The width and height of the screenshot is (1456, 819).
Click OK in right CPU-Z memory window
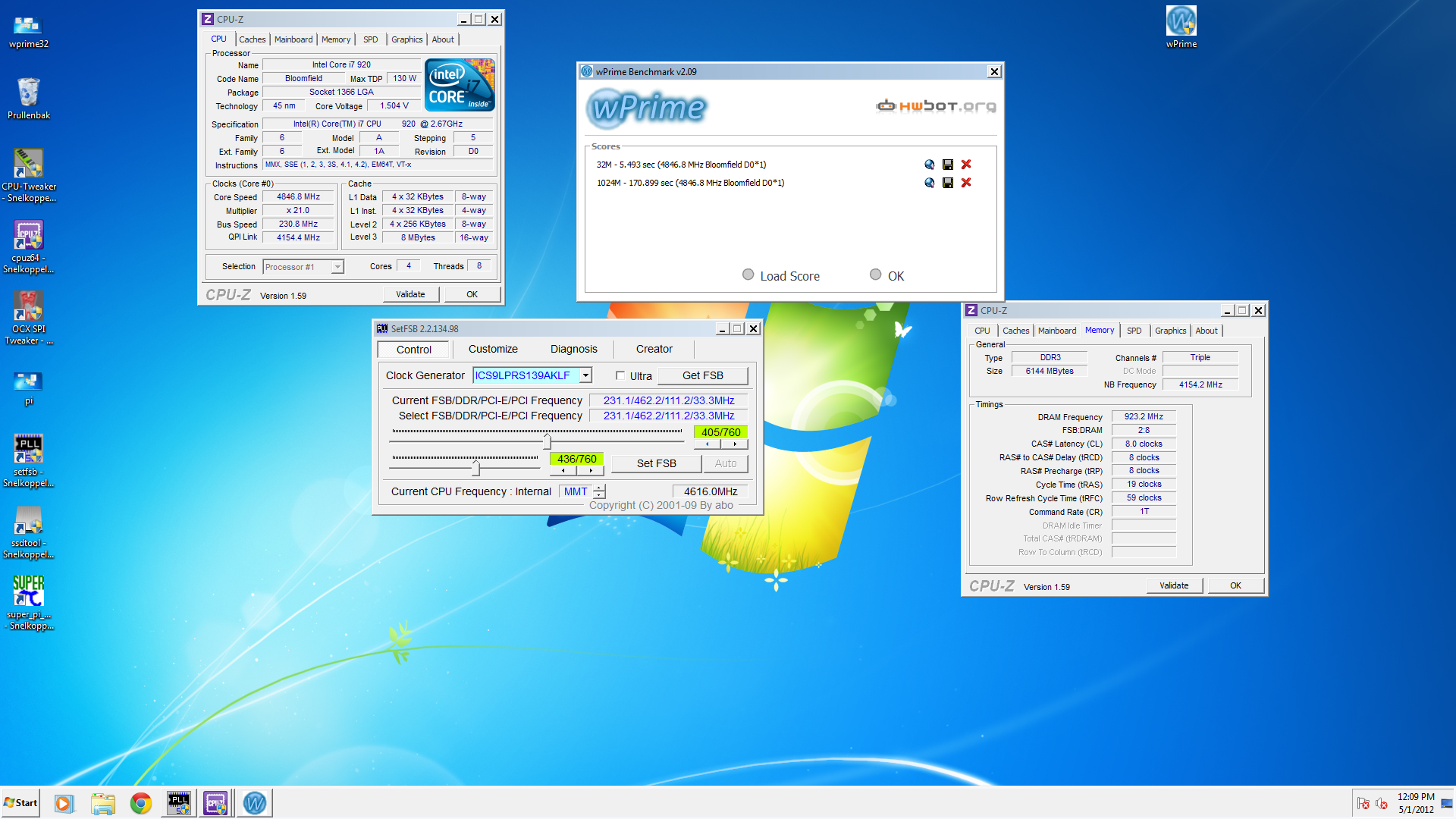pos(1235,585)
